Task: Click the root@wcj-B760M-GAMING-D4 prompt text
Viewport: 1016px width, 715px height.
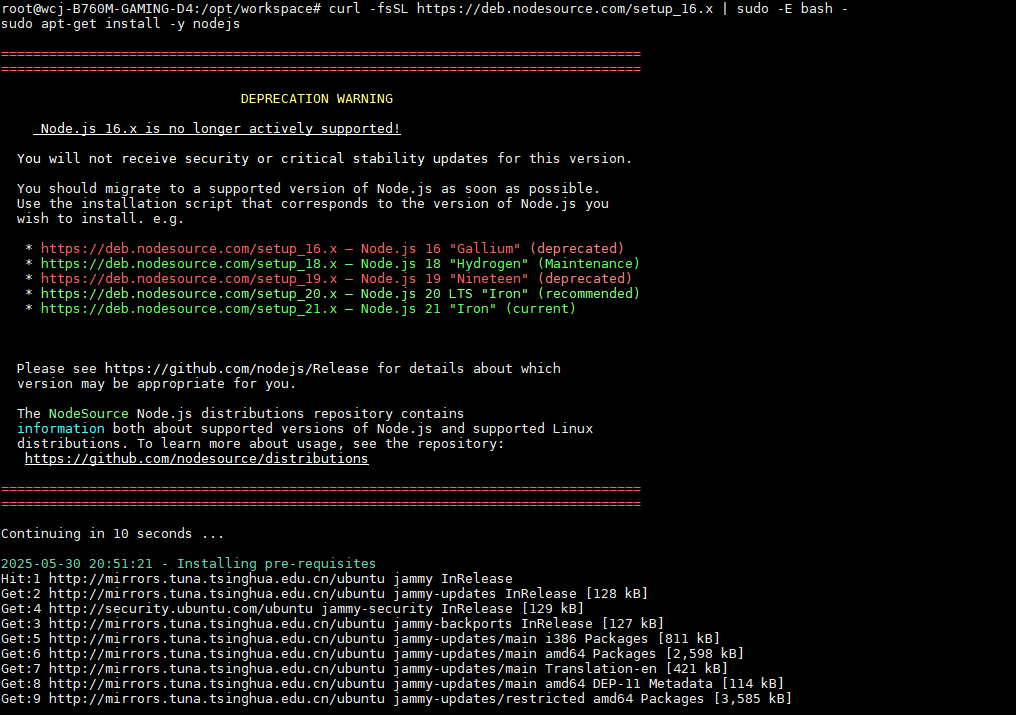Action: [160, 9]
